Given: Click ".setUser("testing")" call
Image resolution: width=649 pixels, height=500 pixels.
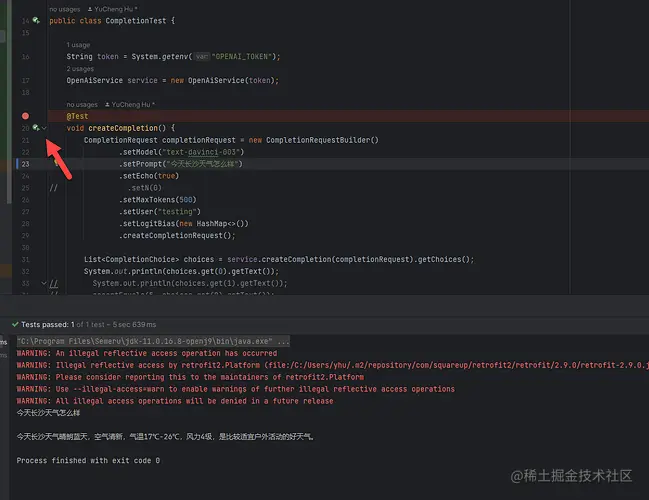Looking at the screenshot, I should pos(160,212).
